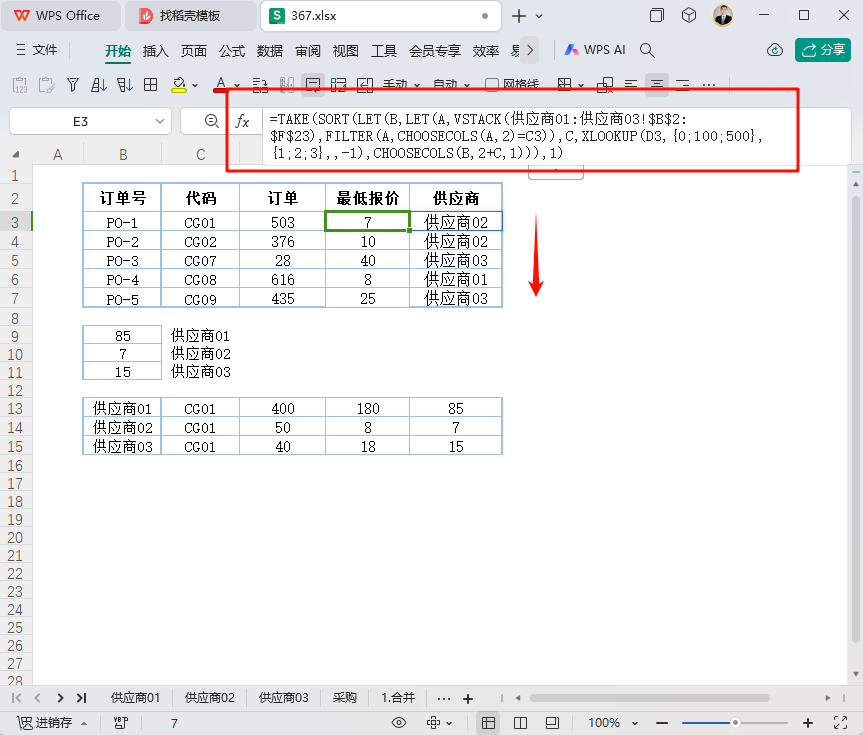
Task: Click the cloud sync status icon
Action: [x=775, y=50]
